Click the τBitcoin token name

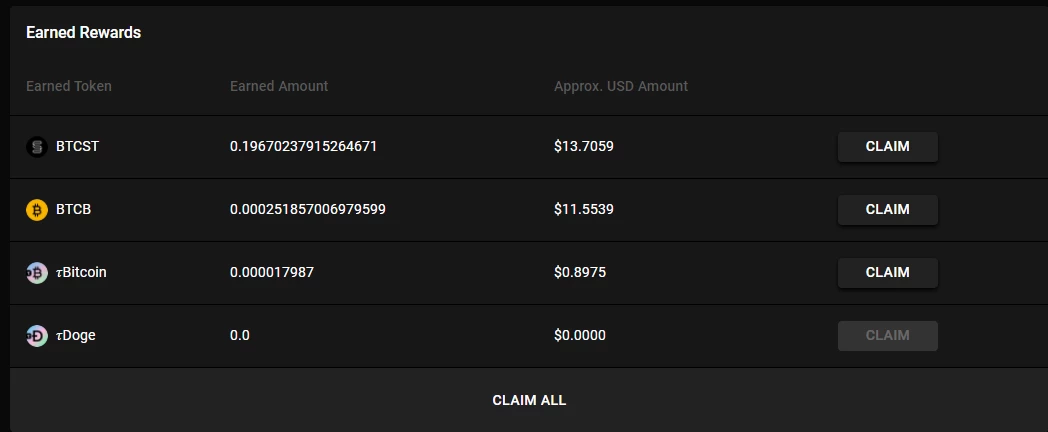81,272
